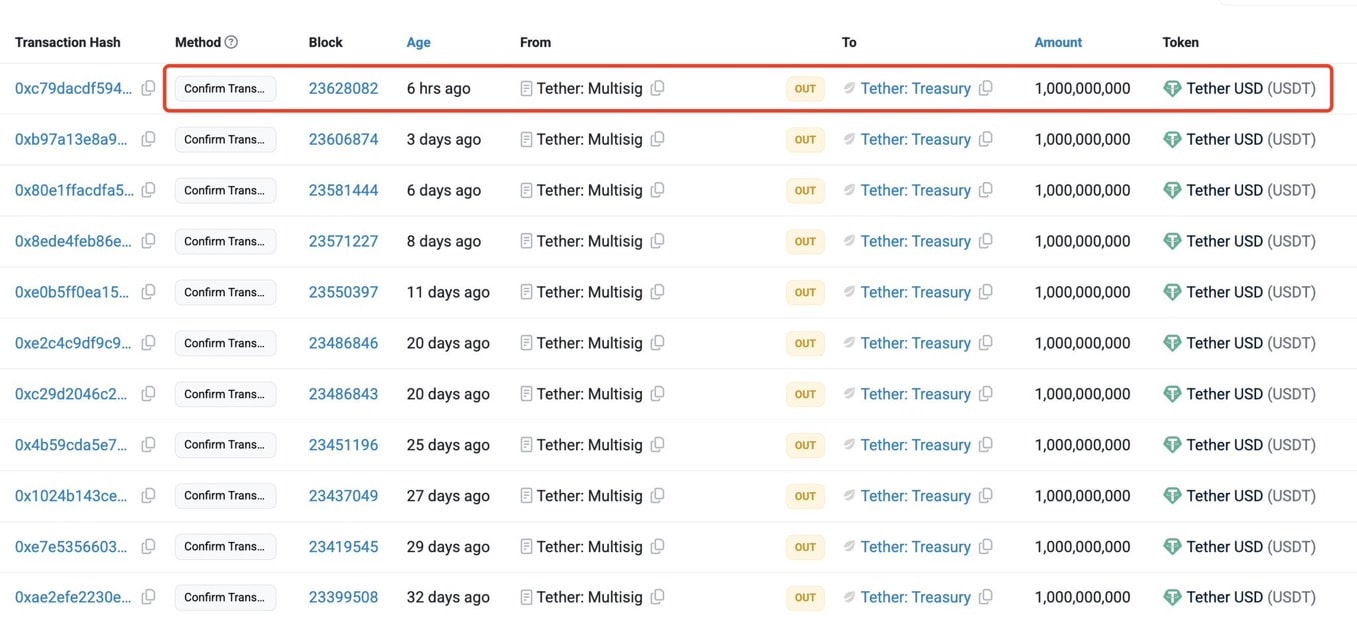Copy Tether: Multisig address in block 23419545 row

[657, 546]
